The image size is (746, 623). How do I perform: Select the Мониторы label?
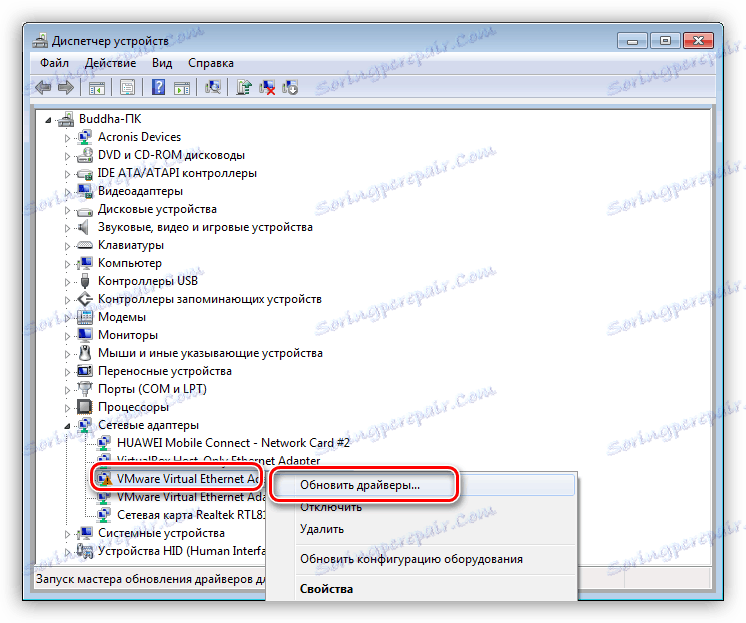tap(128, 335)
